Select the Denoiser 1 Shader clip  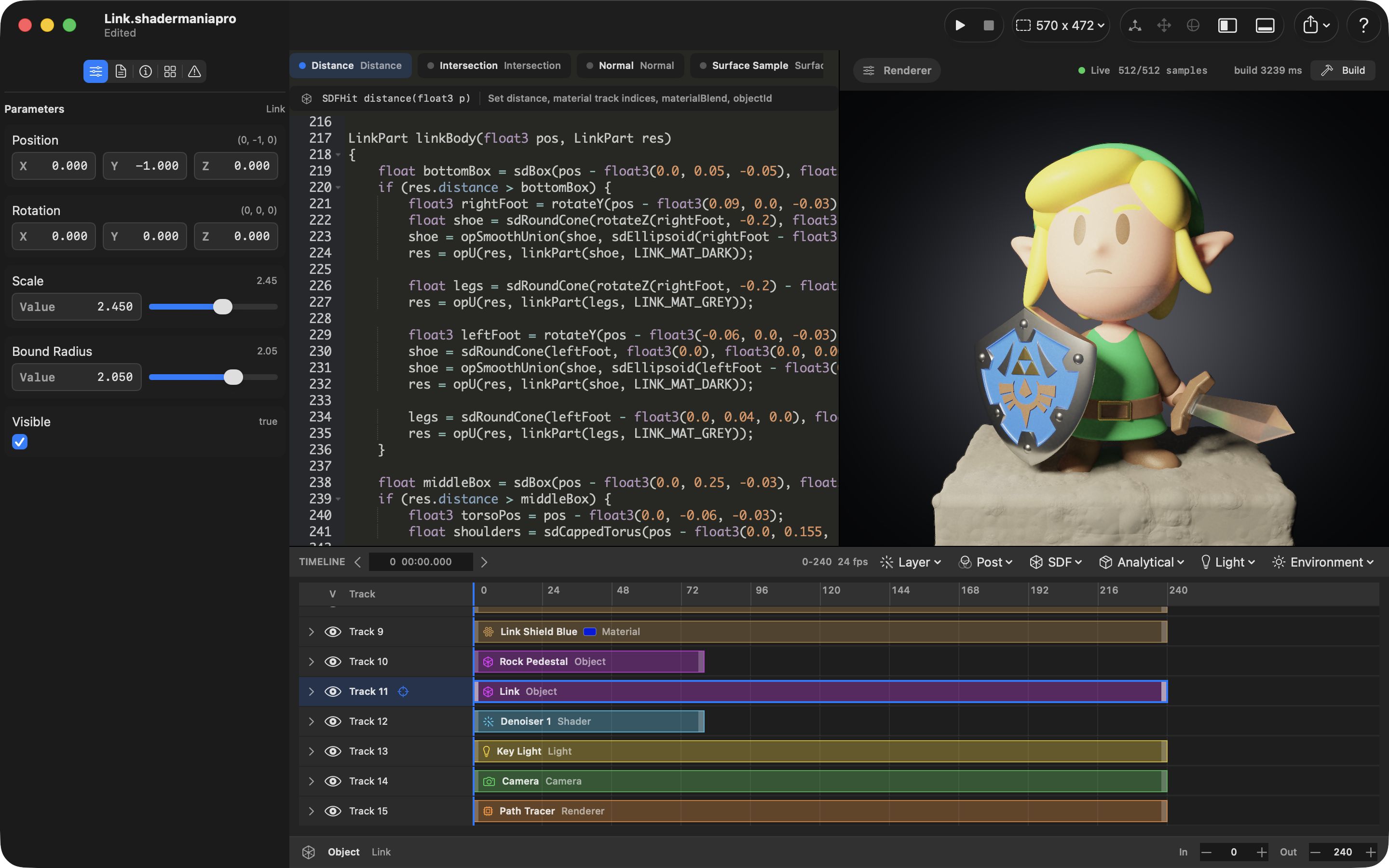pos(589,721)
